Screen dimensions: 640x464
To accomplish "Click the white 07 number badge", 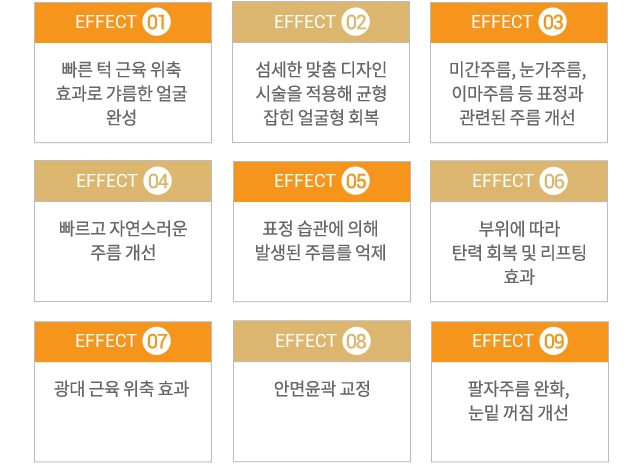I will (156, 341).
